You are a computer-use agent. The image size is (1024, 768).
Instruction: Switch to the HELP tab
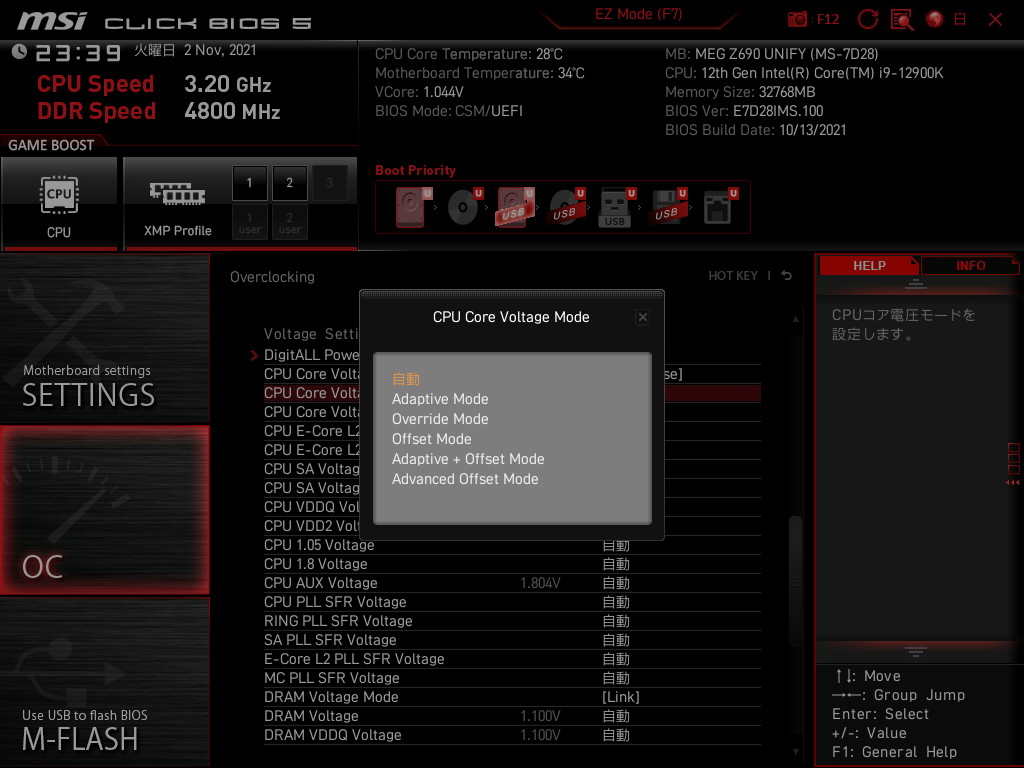[x=869, y=266]
